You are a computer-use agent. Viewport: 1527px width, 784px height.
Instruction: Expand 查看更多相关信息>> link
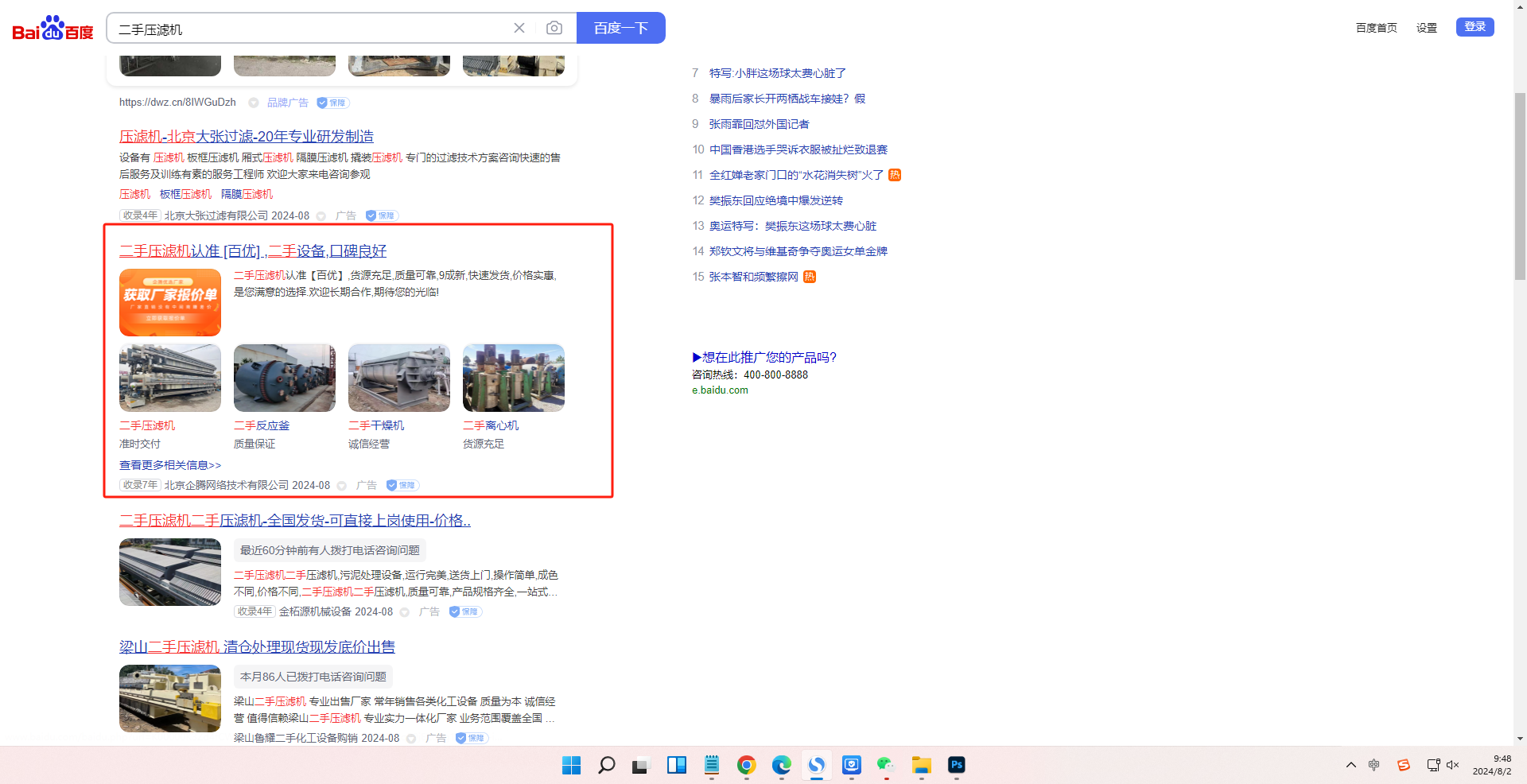170,465
